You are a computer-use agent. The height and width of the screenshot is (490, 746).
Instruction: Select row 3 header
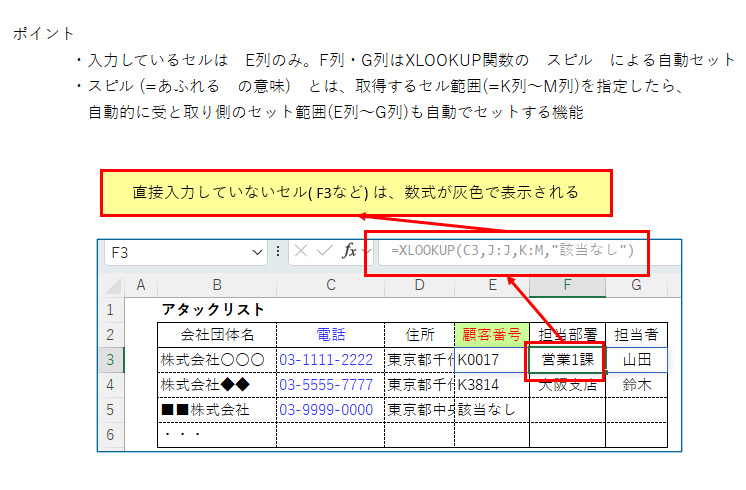112,359
